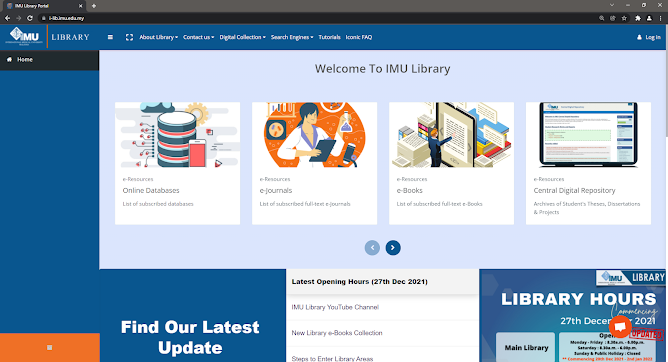This screenshot has height=362, width=668.
Task: Select Home in the sidebar
Action: pos(49,60)
